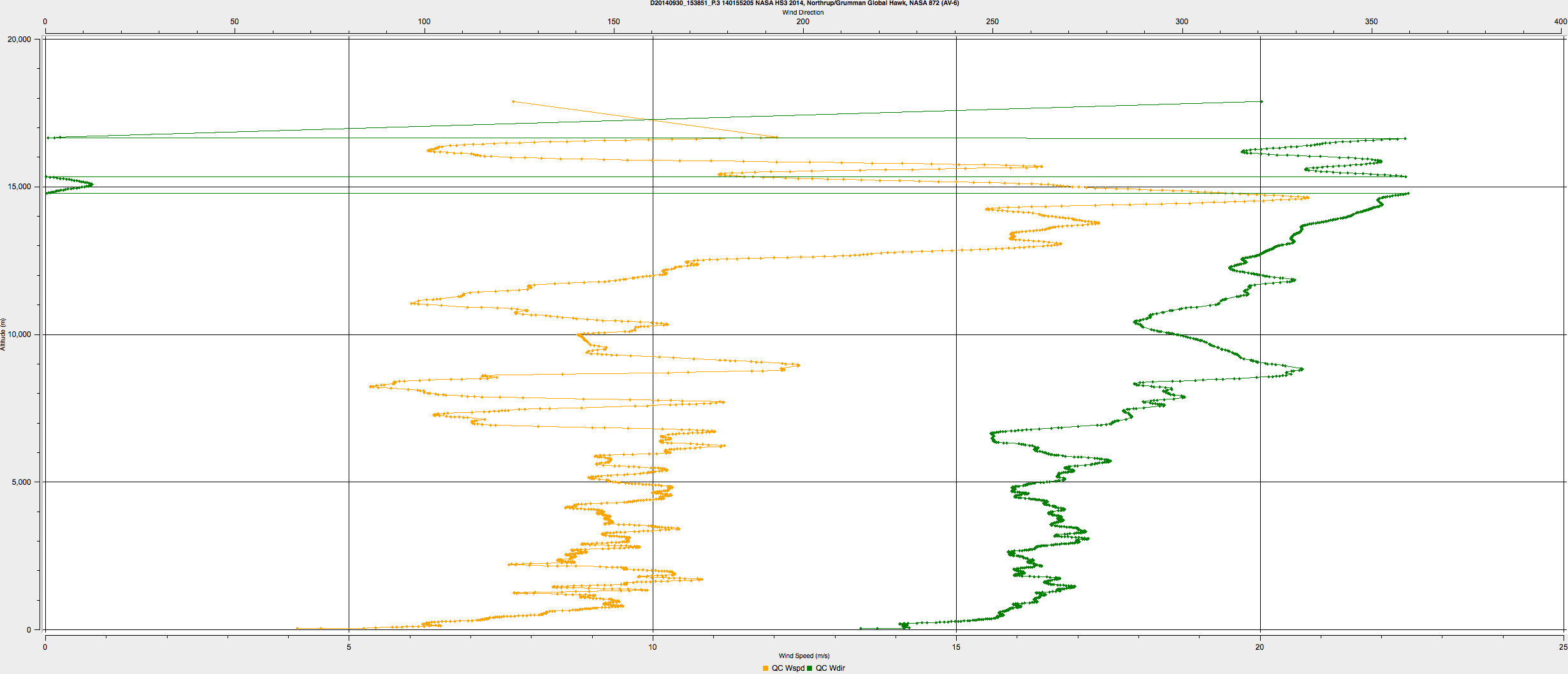Click the 50 tick on Wind Direction axis

235,22
